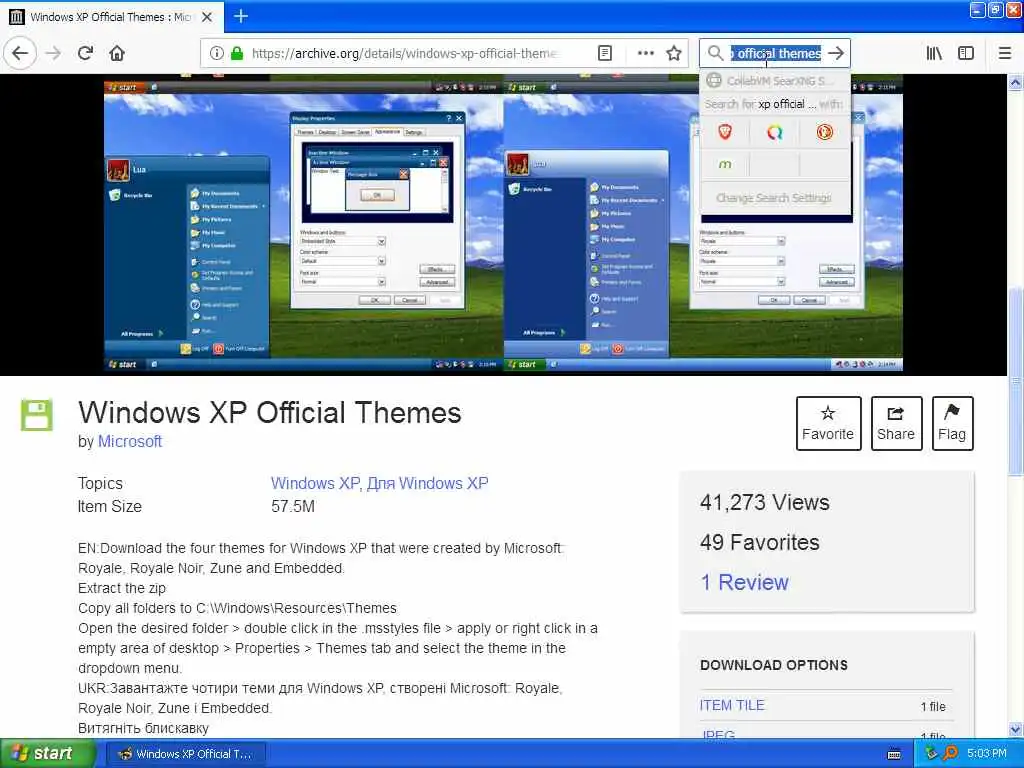Click the DOWNLOAD OPTIONS heading
The width and height of the screenshot is (1024, 768).
click(774, 665)
